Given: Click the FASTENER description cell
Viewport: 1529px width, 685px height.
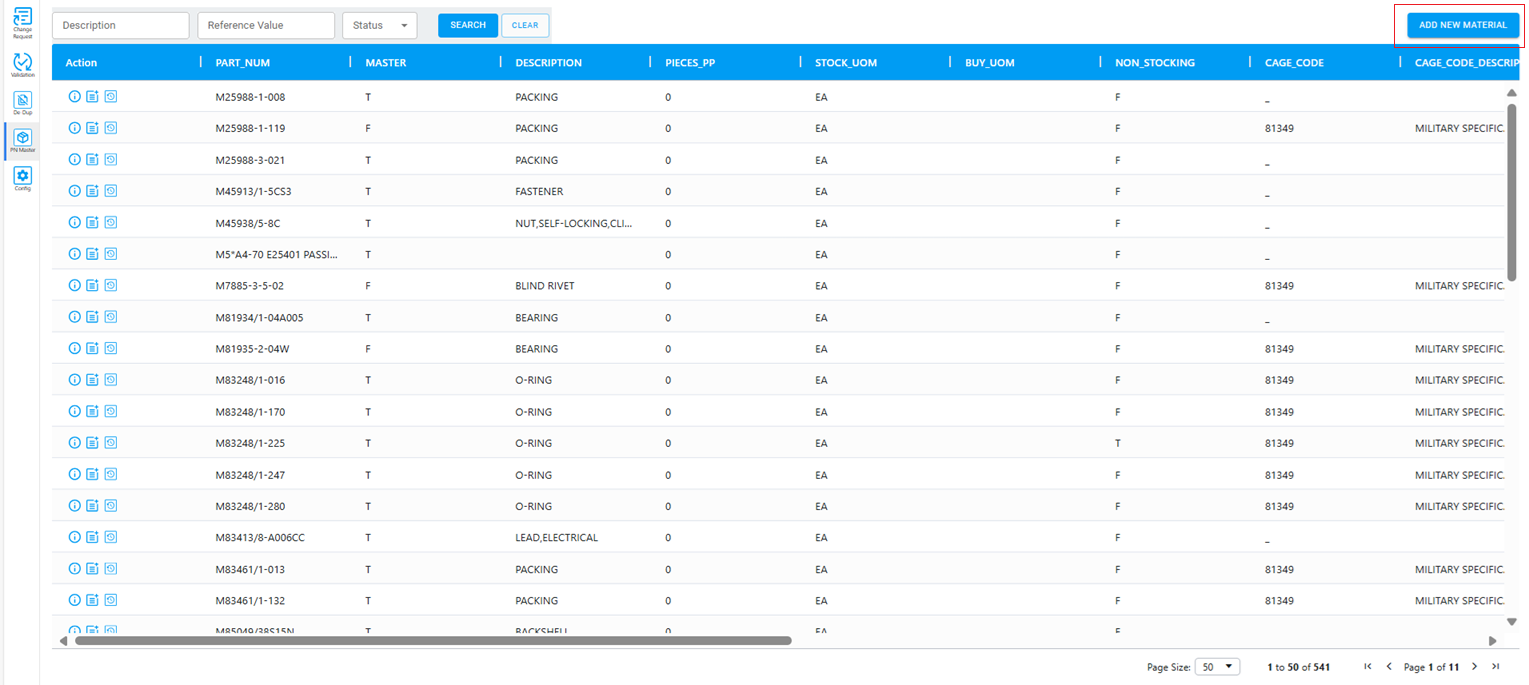Looking at the screenshot, I should (539, 191).
